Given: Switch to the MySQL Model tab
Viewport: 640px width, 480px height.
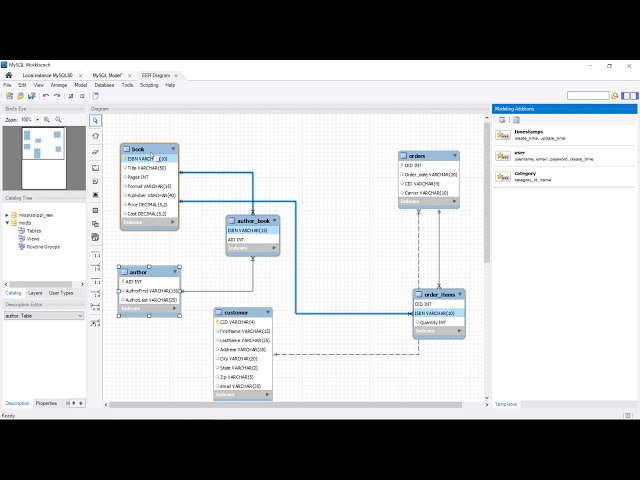Looking at the screenshot, I should tap(107, 76).
